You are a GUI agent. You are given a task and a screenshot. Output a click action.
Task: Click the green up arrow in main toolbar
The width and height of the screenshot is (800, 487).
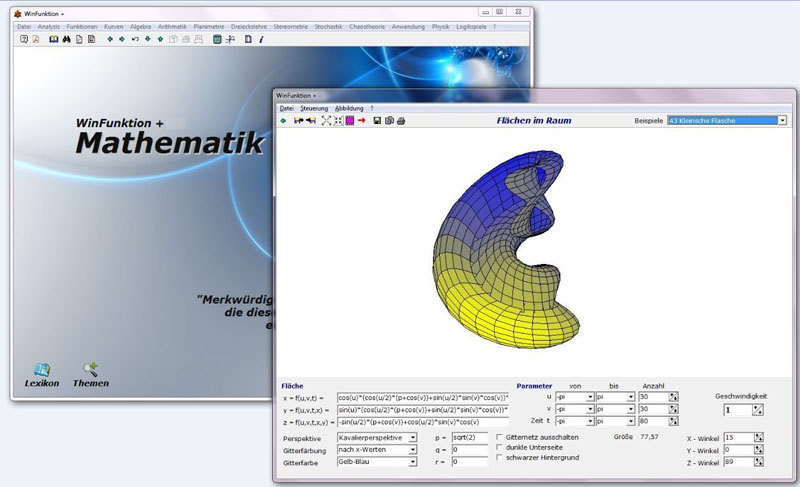click(x=160, y=39)
